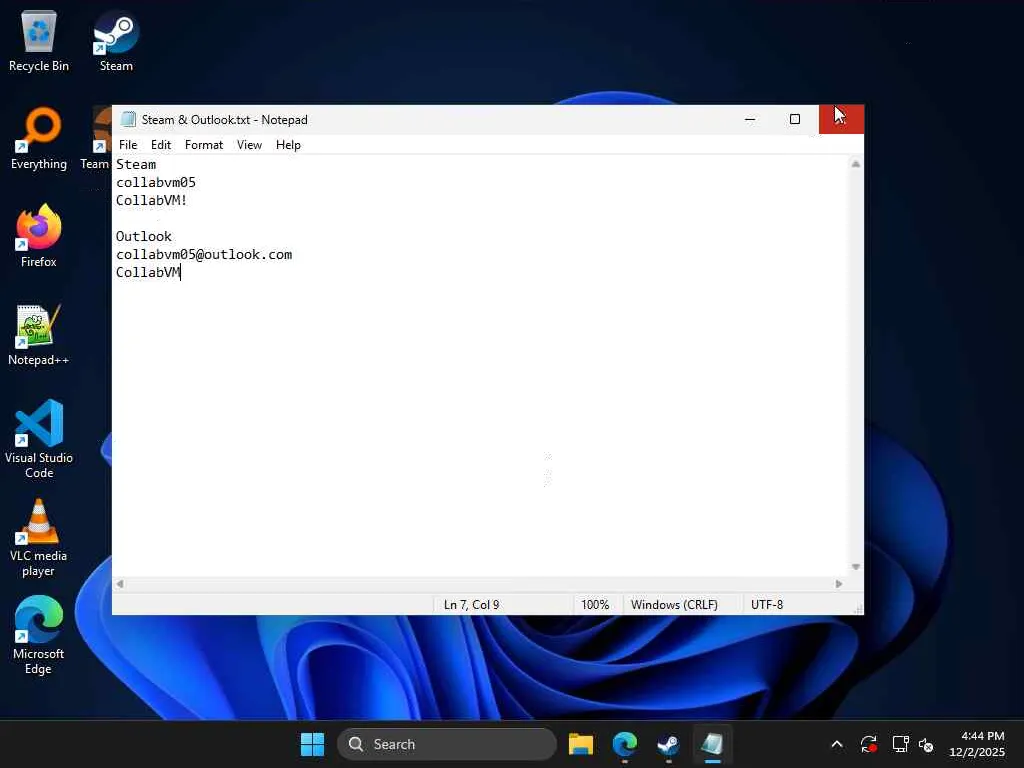This screenshot has height=768, width=1024.
Task: Click 'Ln 7, Col 9' in status bar
Action: point(472,605)
